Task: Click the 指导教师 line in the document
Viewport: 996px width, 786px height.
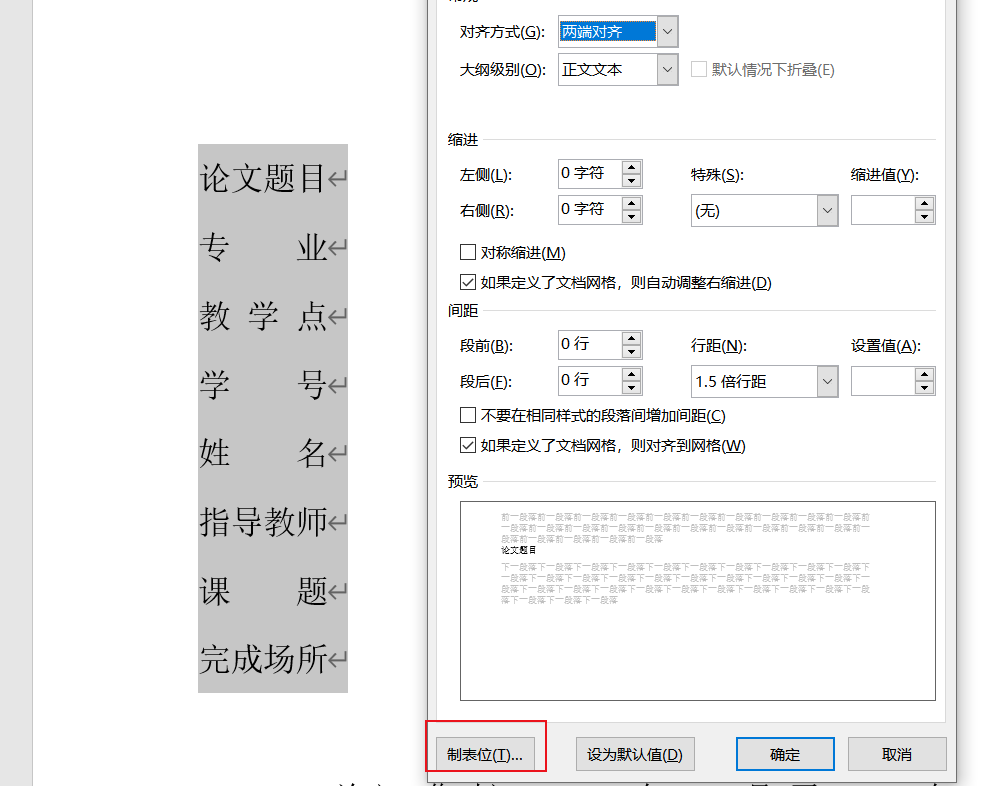Action: pos(263,522)
